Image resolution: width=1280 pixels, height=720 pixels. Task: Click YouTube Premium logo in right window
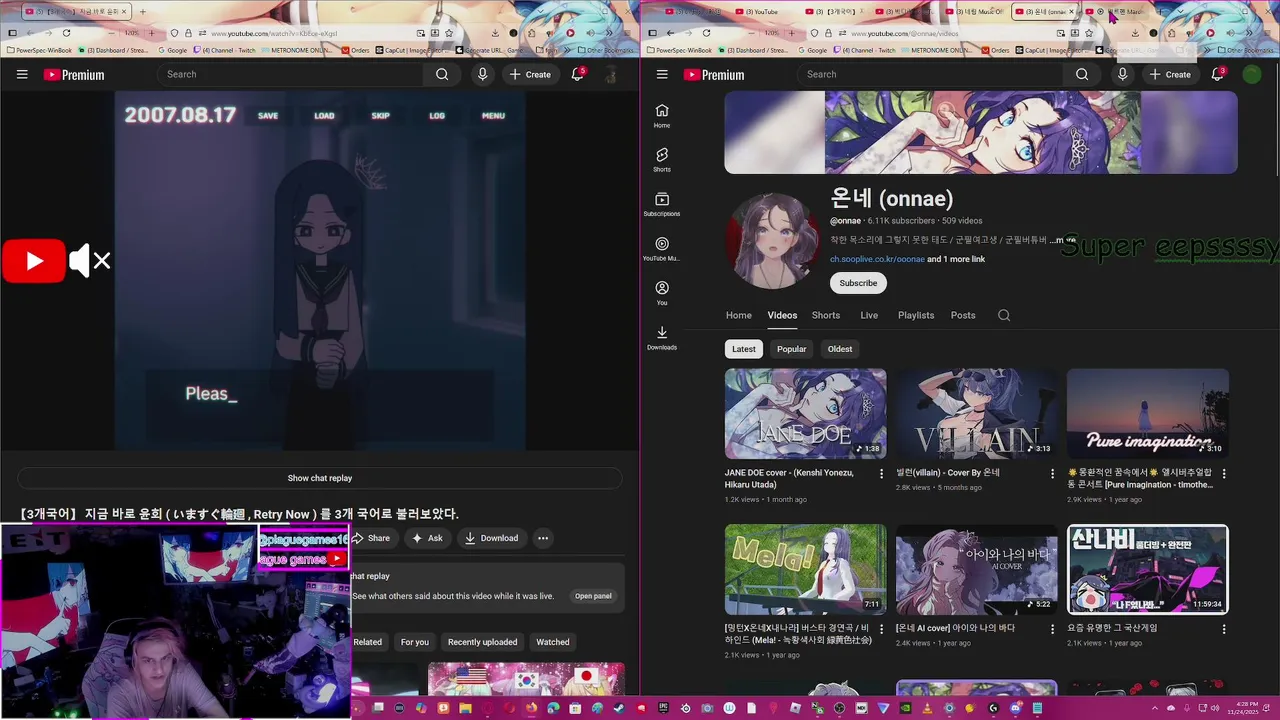(x=714, y=75)
